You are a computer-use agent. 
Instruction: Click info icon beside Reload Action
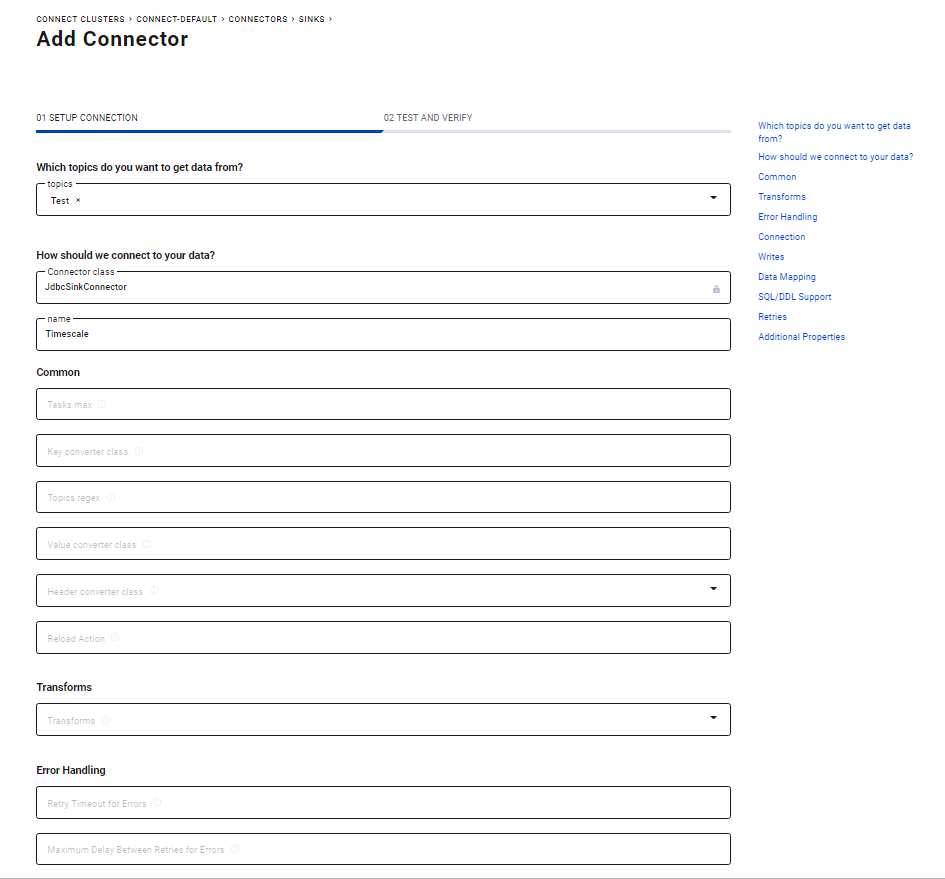(x=115, y=637)
